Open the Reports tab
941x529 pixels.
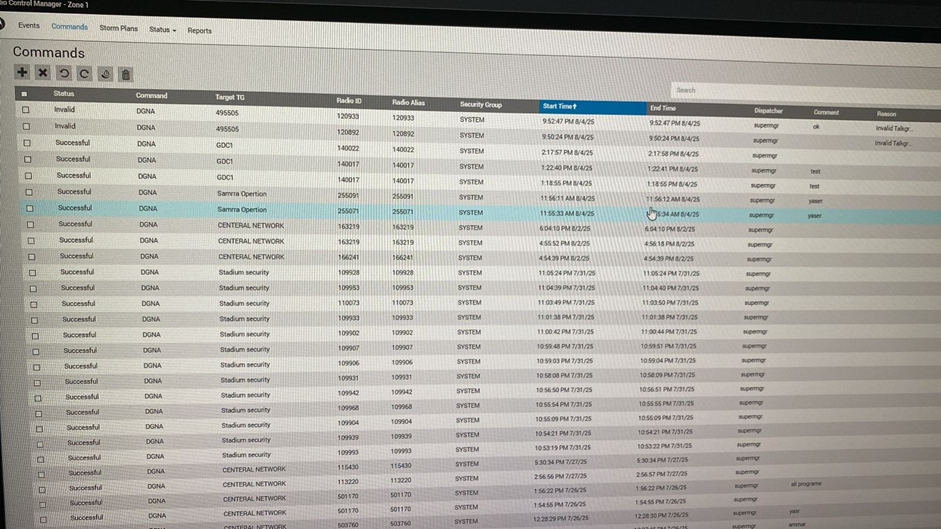coord(199,31)
